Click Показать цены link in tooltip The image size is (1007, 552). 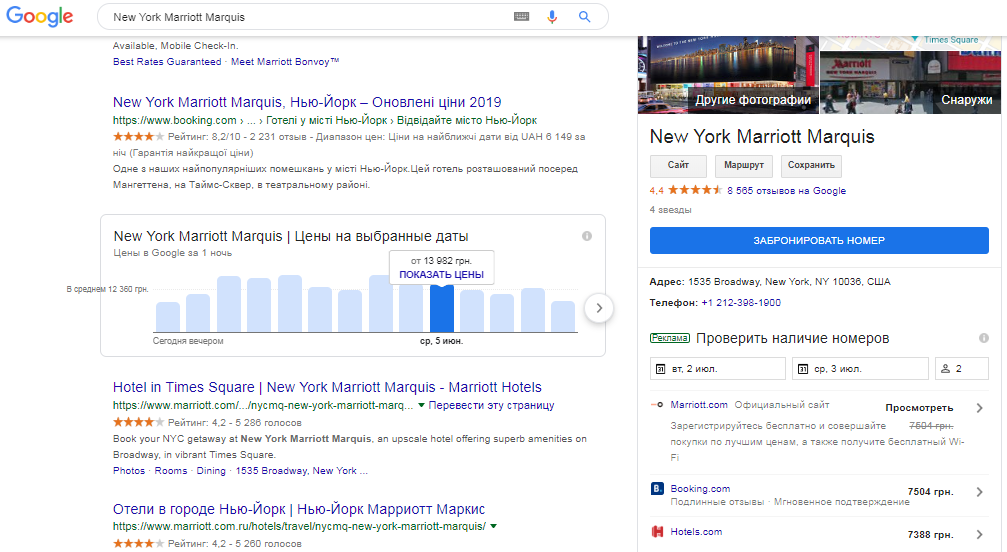pyautogui.click(x=441, y=275)
